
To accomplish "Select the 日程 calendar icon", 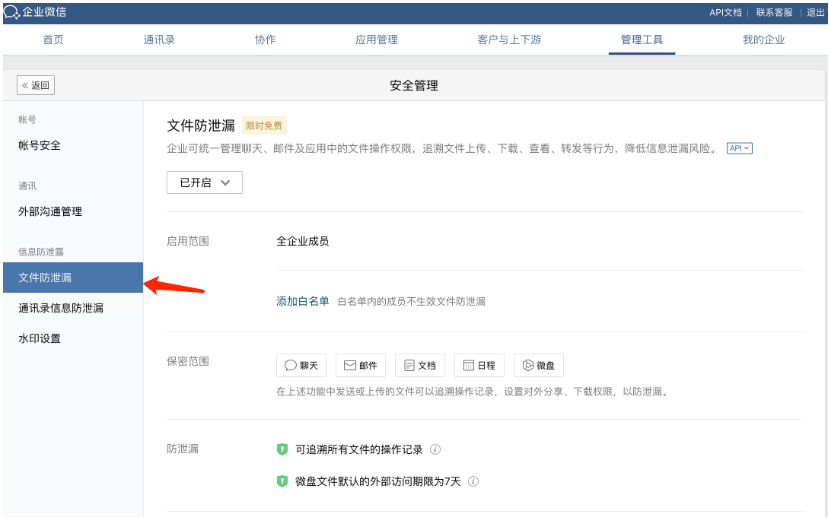I will click(467, 366).
